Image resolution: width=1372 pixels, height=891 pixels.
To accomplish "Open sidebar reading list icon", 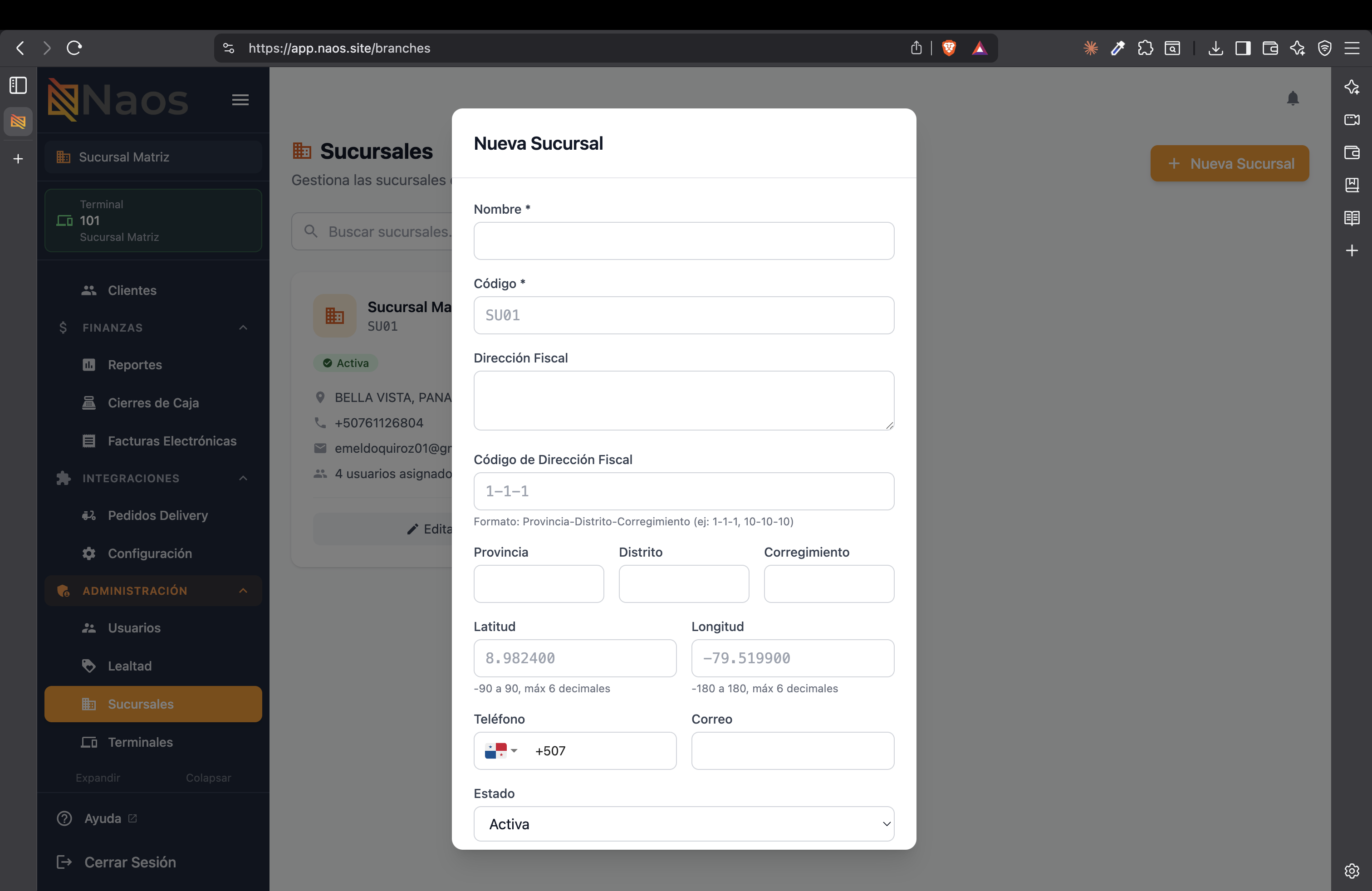I will coord(1352,218).
